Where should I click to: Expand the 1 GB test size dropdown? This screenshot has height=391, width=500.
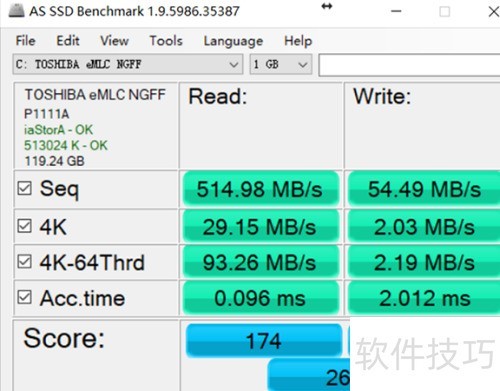pyautogui.click(x=281, y=64)
